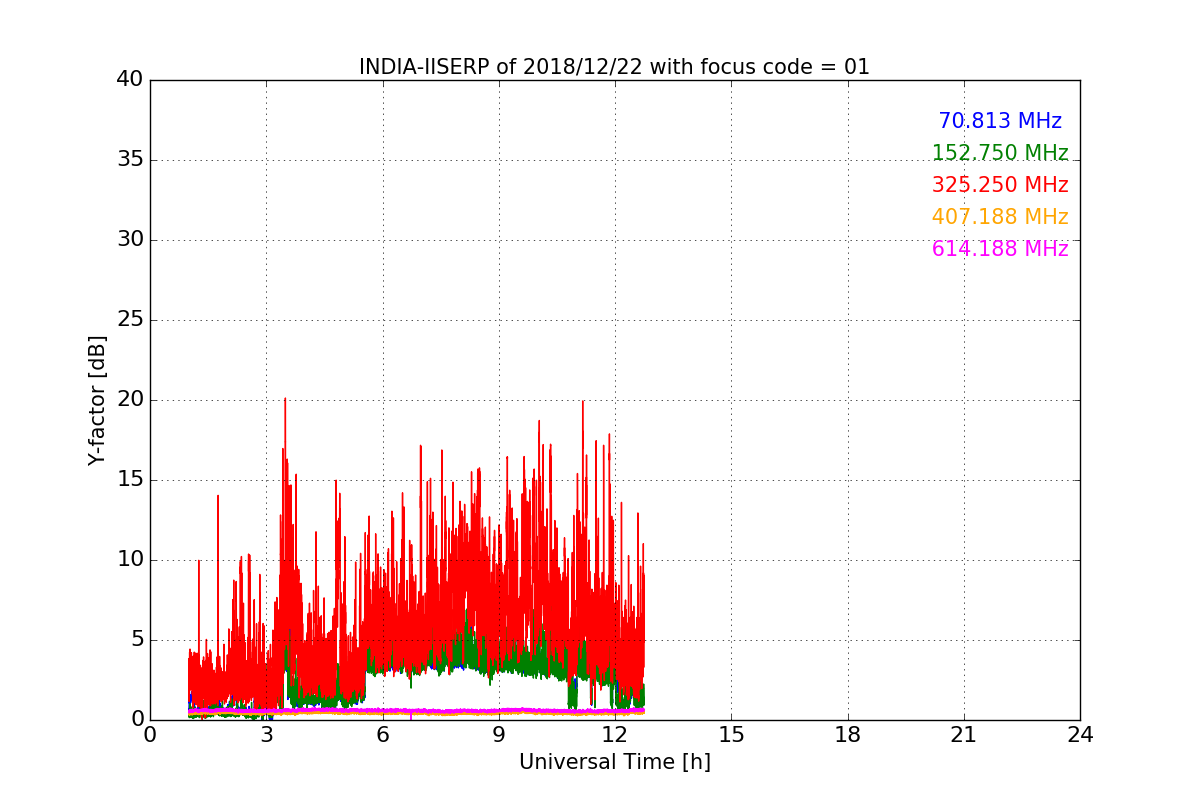
Task: Click the x-axis tick label 21
Action: point(964,735)
